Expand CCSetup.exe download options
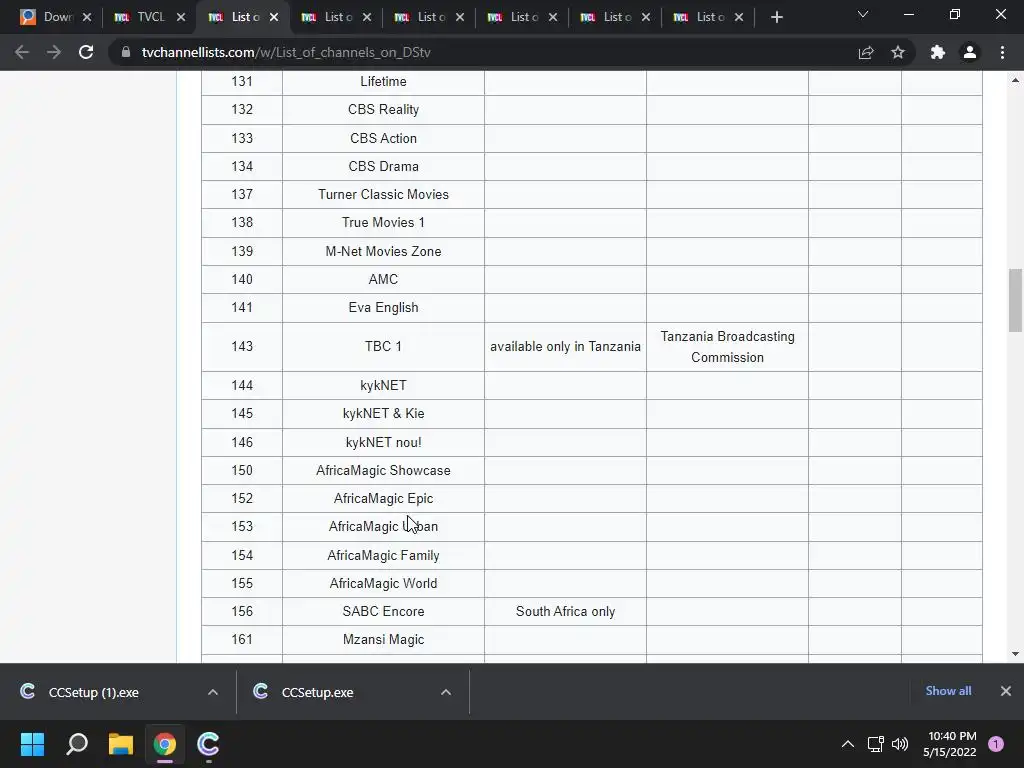This screenshot has height=768, width=1024. (x=446, y=692)
